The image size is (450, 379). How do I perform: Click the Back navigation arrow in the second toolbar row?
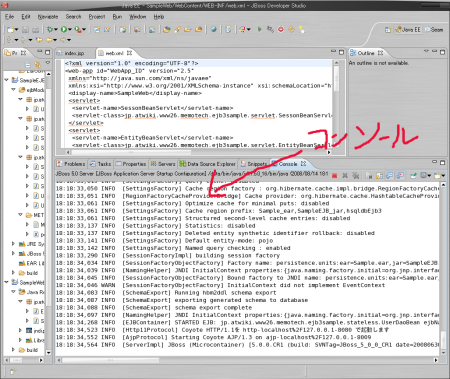click(49, 40)
